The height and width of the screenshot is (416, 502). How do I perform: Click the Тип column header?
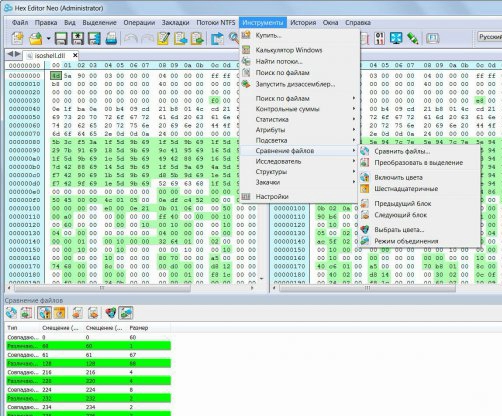click(x=23, y=328)
